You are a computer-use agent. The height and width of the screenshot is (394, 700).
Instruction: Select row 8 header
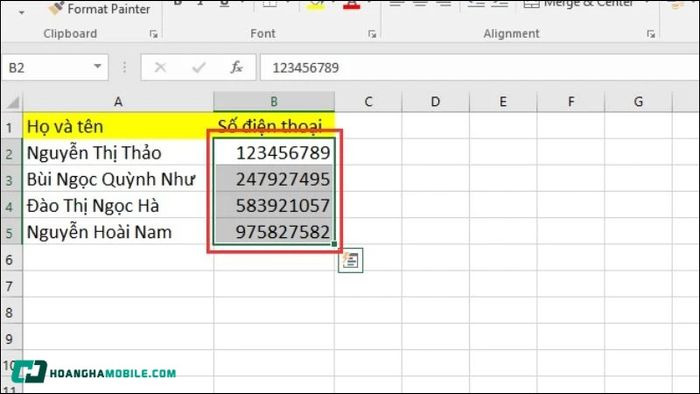pyautogui.click(x=12, y=311)
